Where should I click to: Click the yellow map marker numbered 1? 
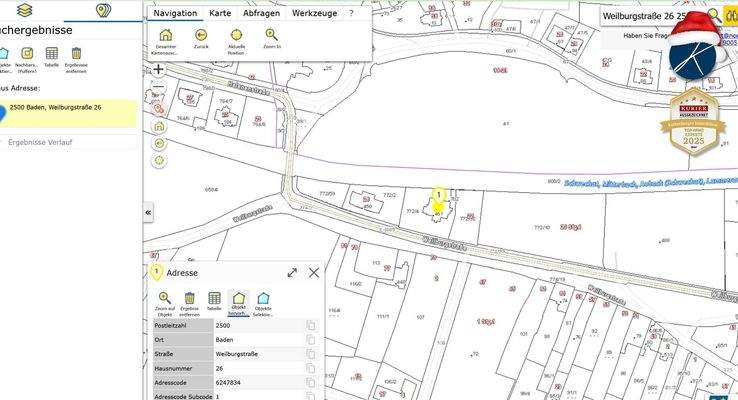point(438,196)
